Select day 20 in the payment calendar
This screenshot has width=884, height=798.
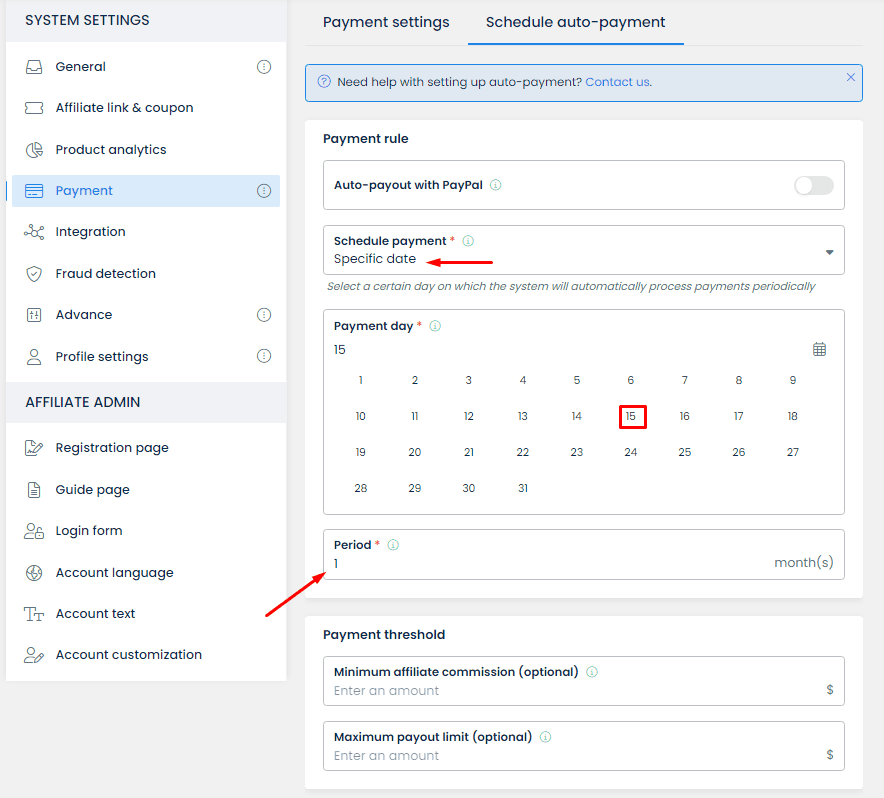point(415,452)
